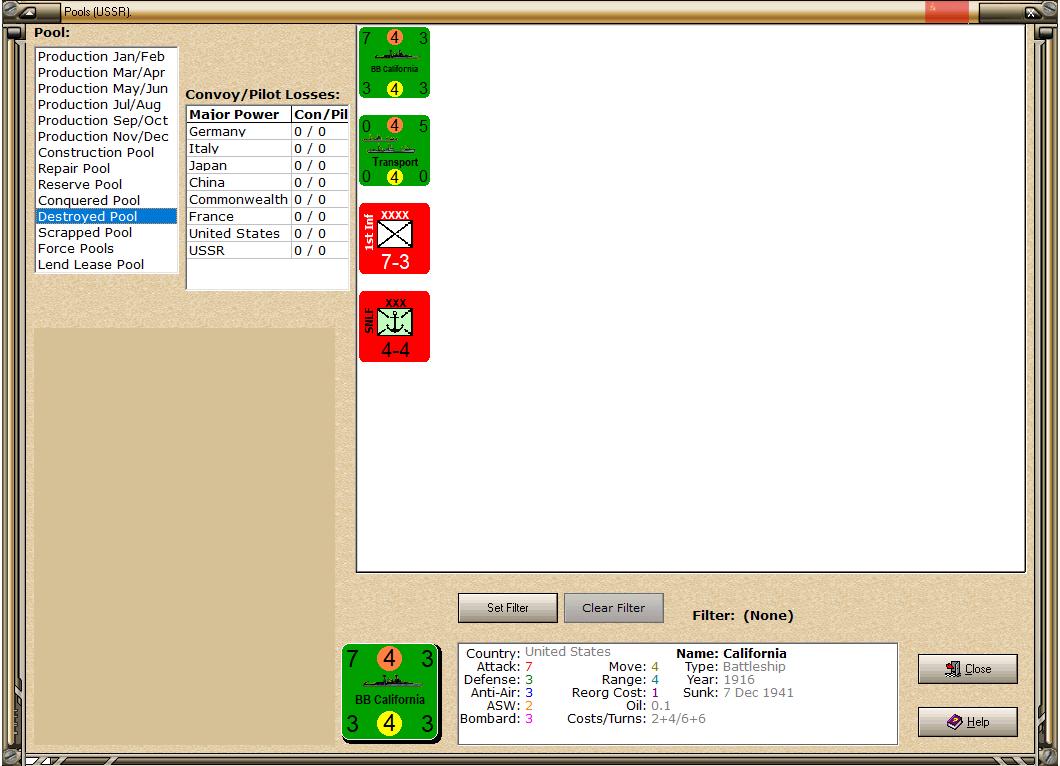Click the Germany row in losses table
This screenshot has width=1060, height=766.
tap(268, 132)
